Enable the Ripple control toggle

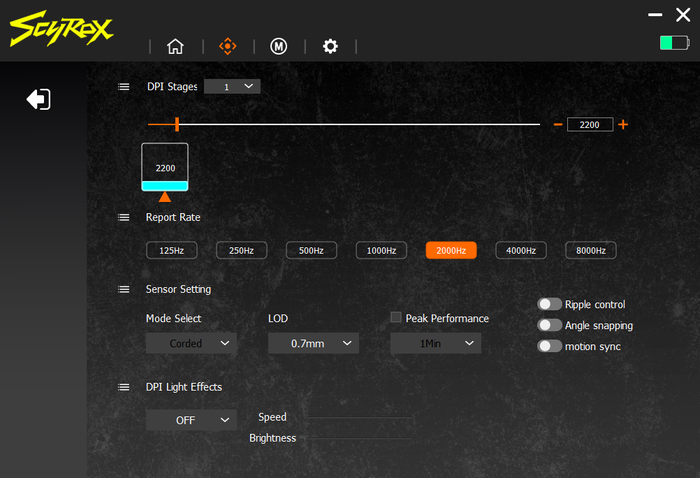pos(549,304)
